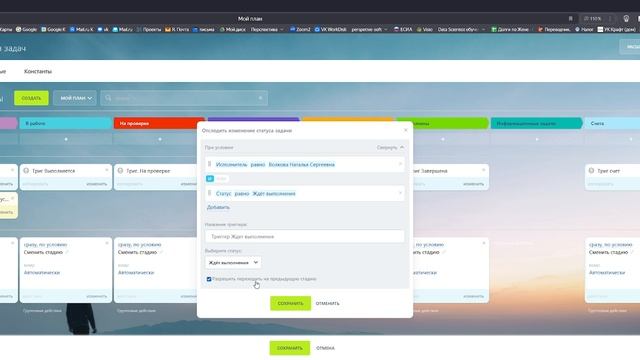Click the green Создать button

[x=31, y=98]
